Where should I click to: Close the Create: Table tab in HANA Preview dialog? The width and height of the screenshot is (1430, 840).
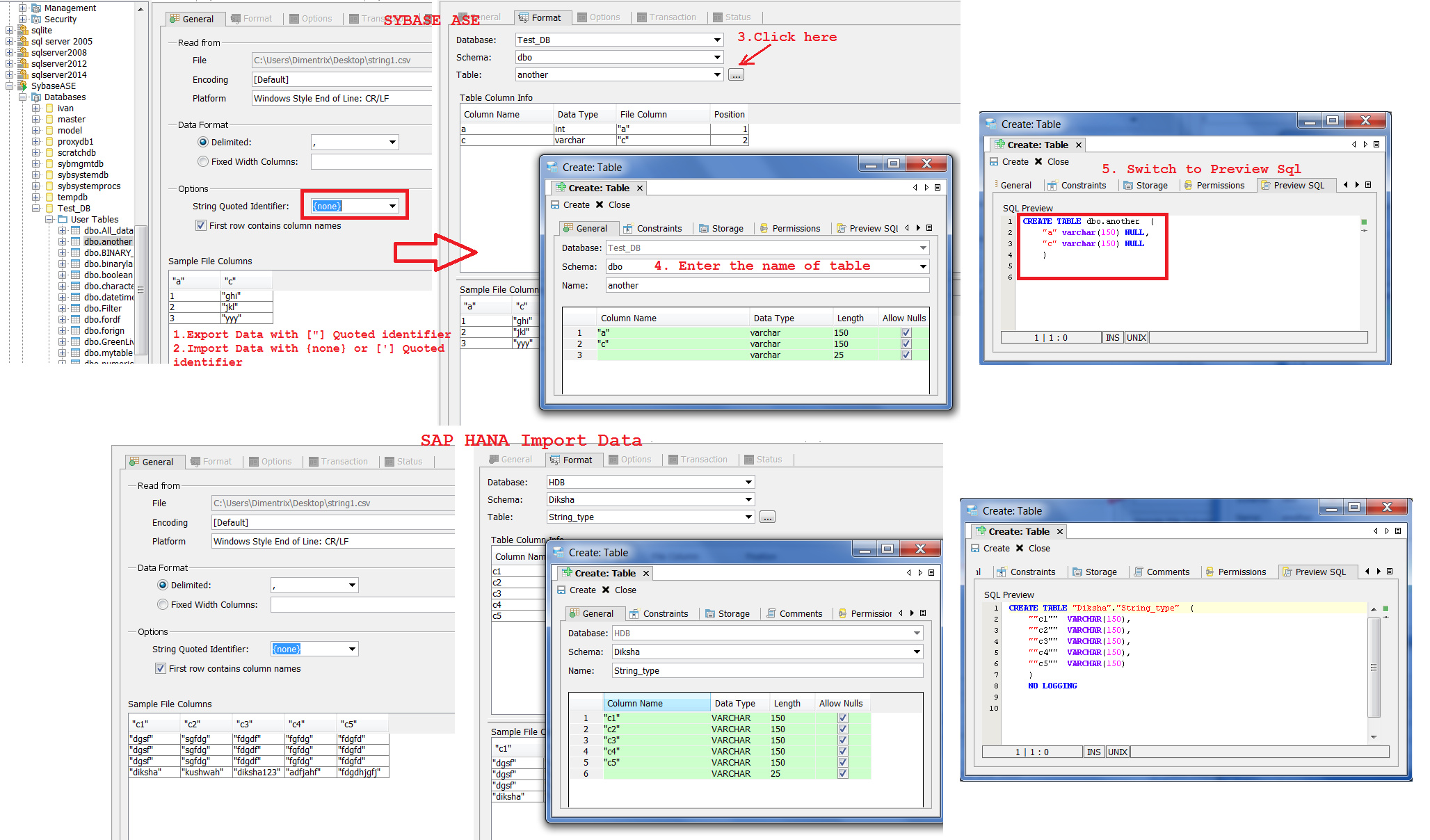[x=1060, y=532]
